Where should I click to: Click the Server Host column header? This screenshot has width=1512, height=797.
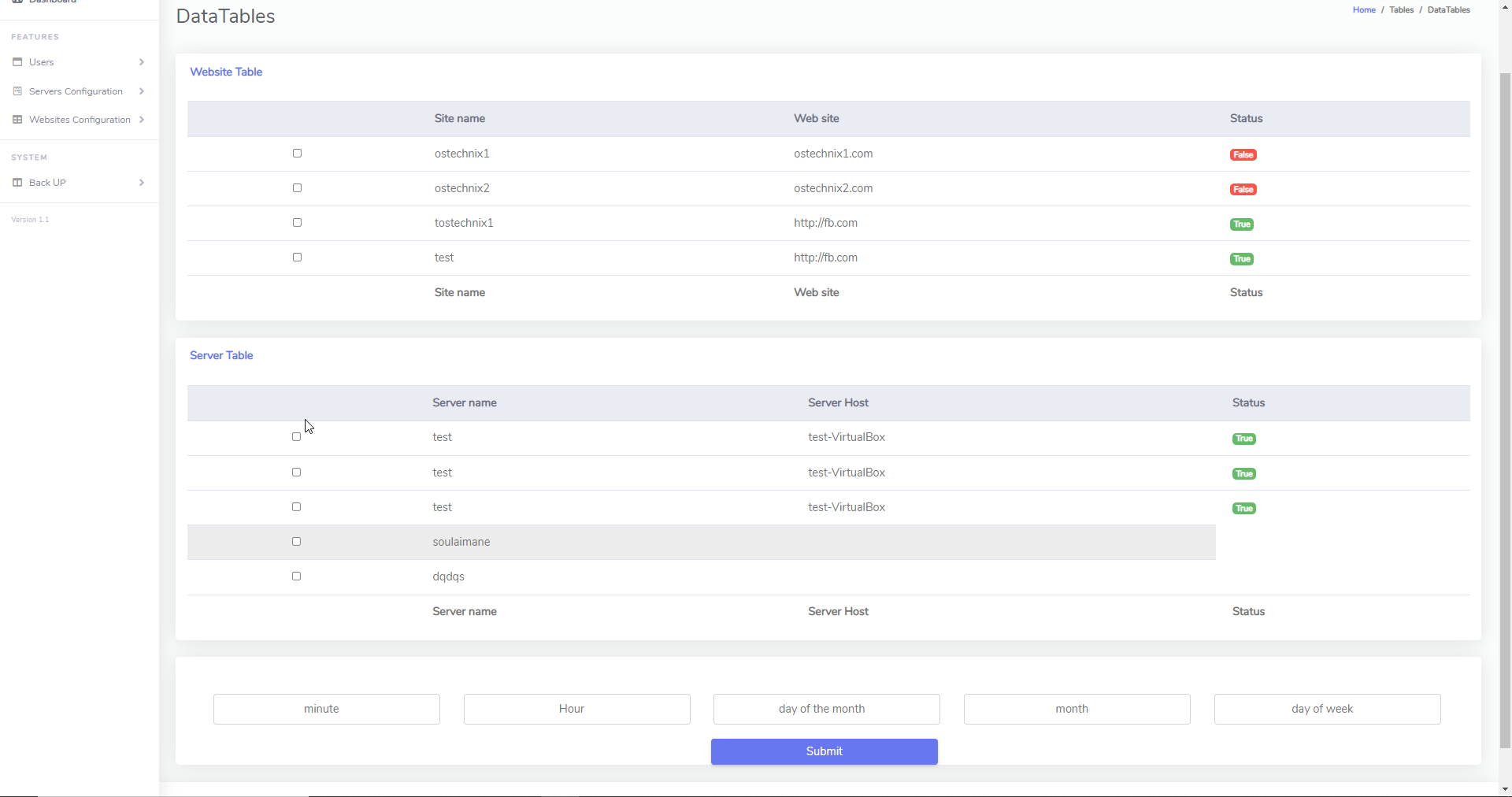point(838,402)
